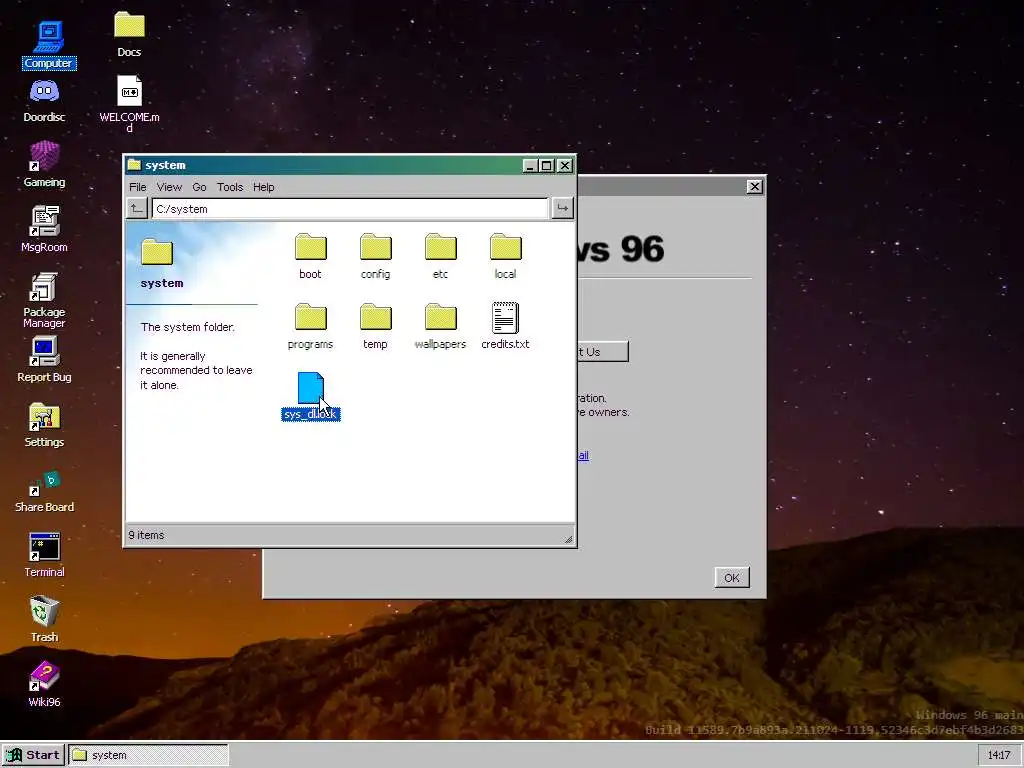Click the C:/system address field
This screenshot has width=1024, height=768.
pyautogui.click(x=350, y=208)
